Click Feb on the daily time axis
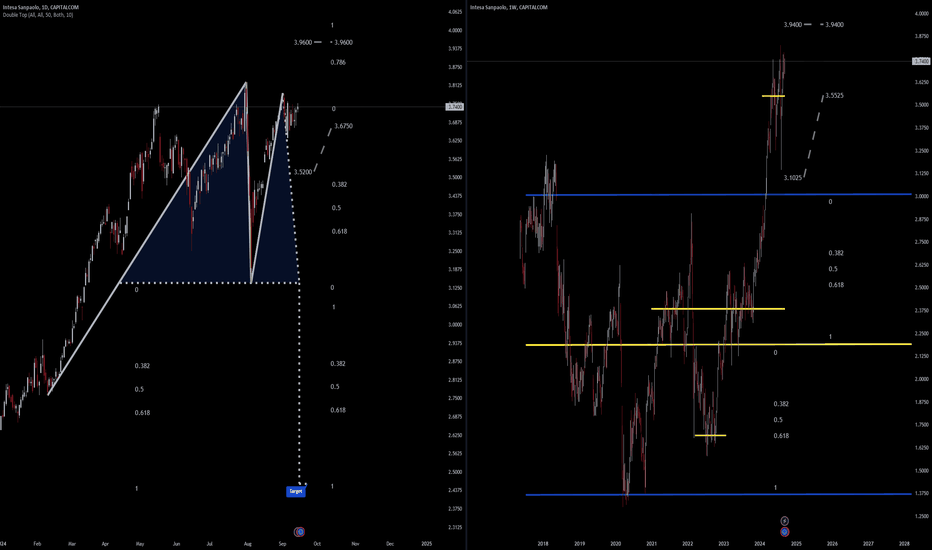932x550 pixels. point(37,543)
